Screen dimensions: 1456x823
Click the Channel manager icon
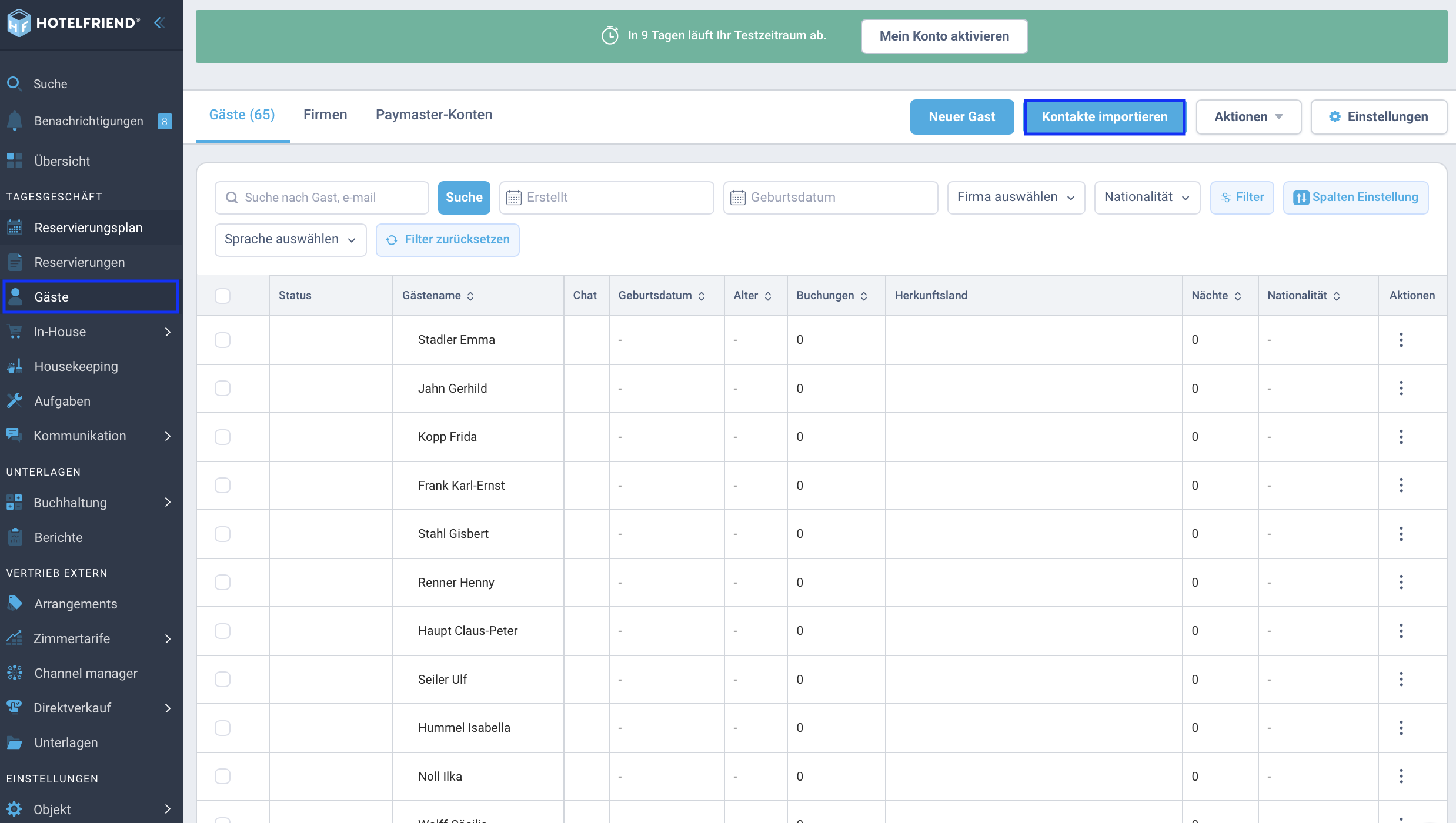pos(15,673)
